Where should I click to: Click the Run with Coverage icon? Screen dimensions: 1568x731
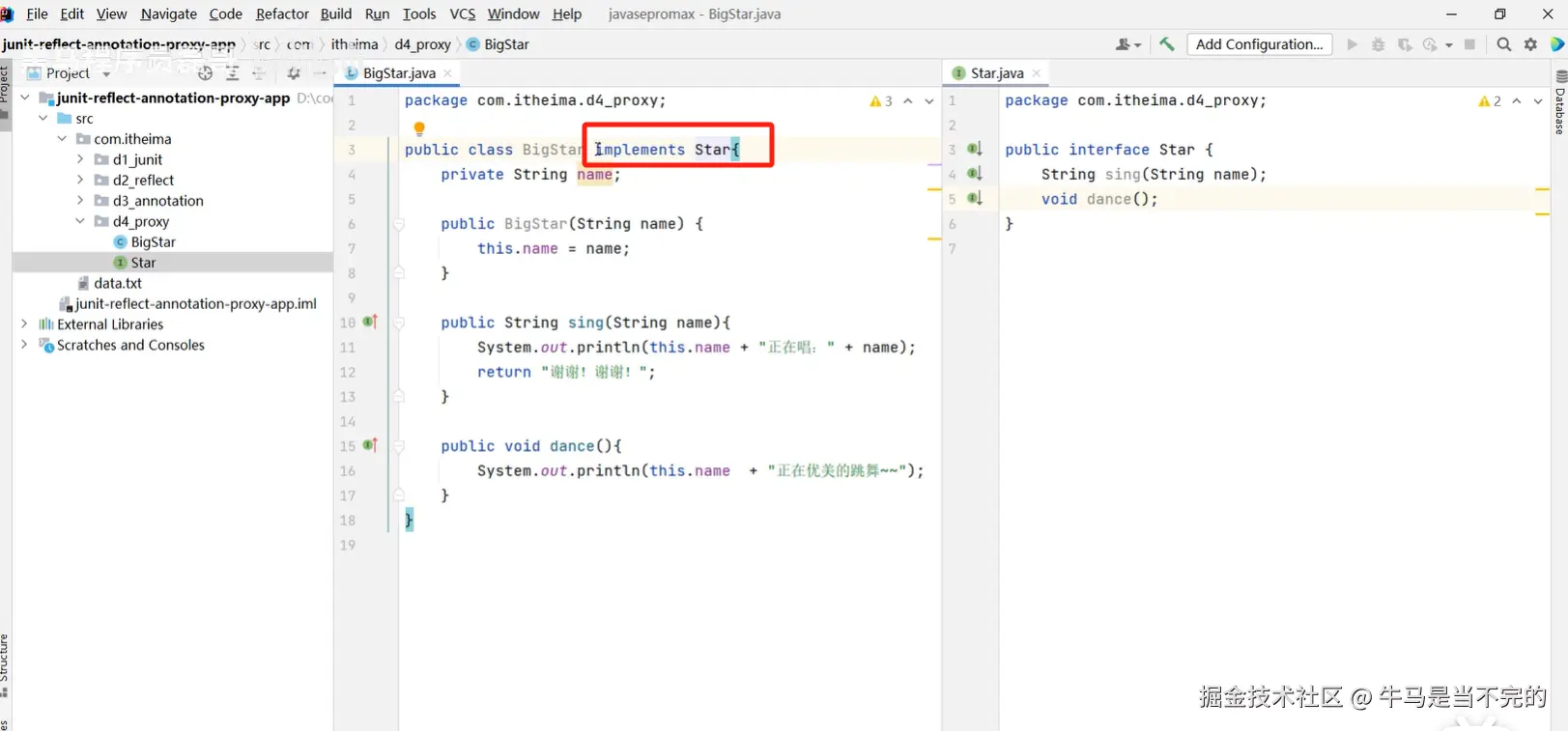point(1405,44)
